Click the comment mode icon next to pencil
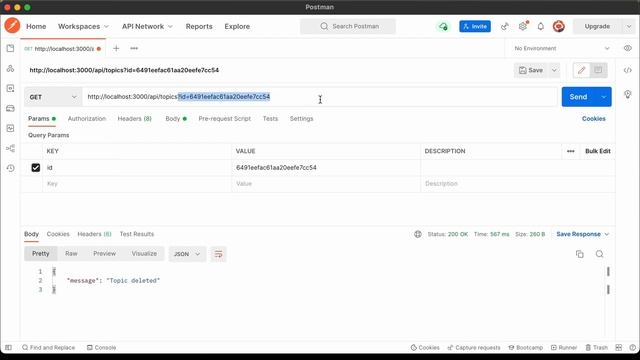 pyautogui.click(x=598, y=70)
